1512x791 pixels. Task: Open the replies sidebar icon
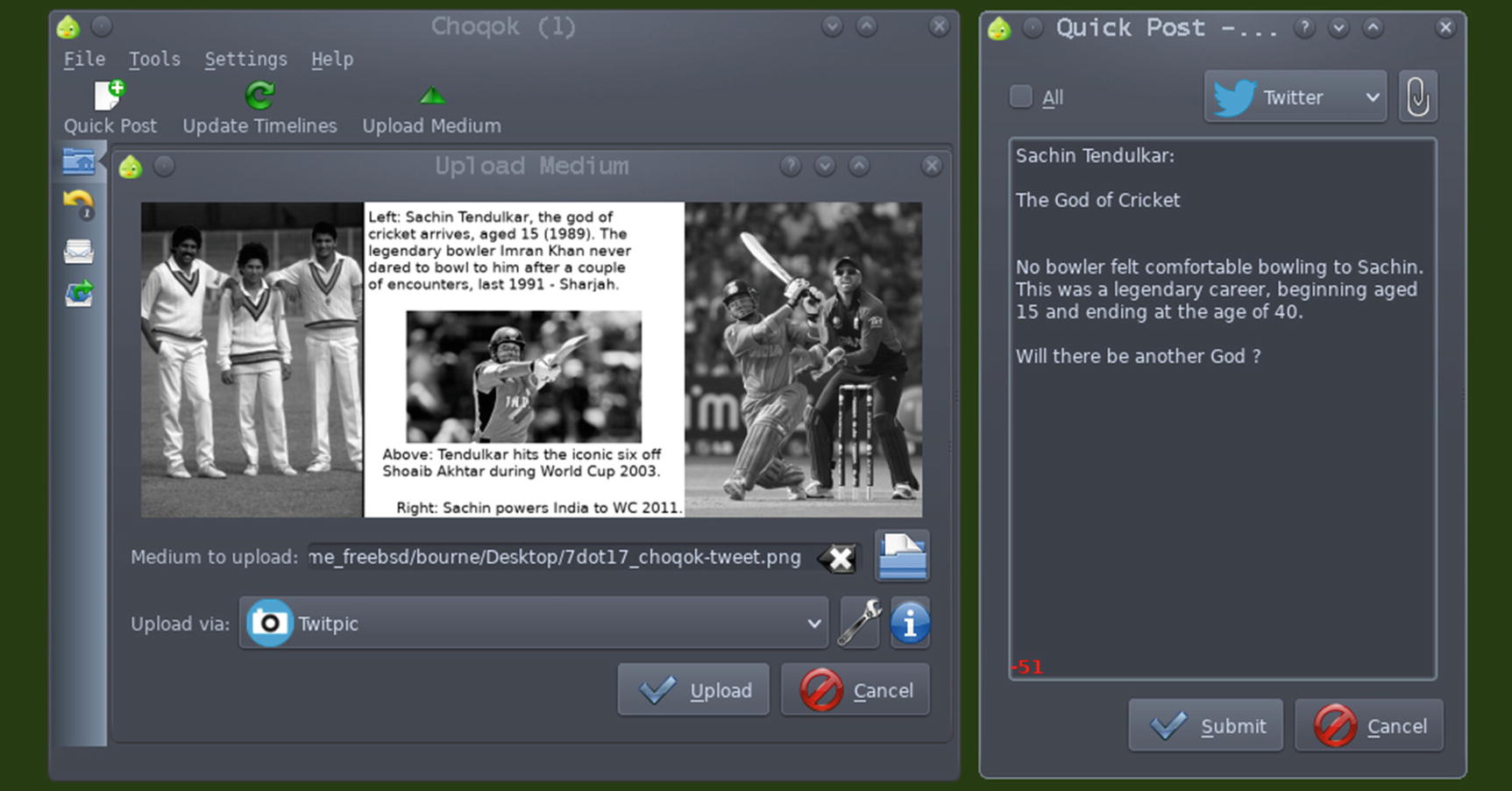79,204
